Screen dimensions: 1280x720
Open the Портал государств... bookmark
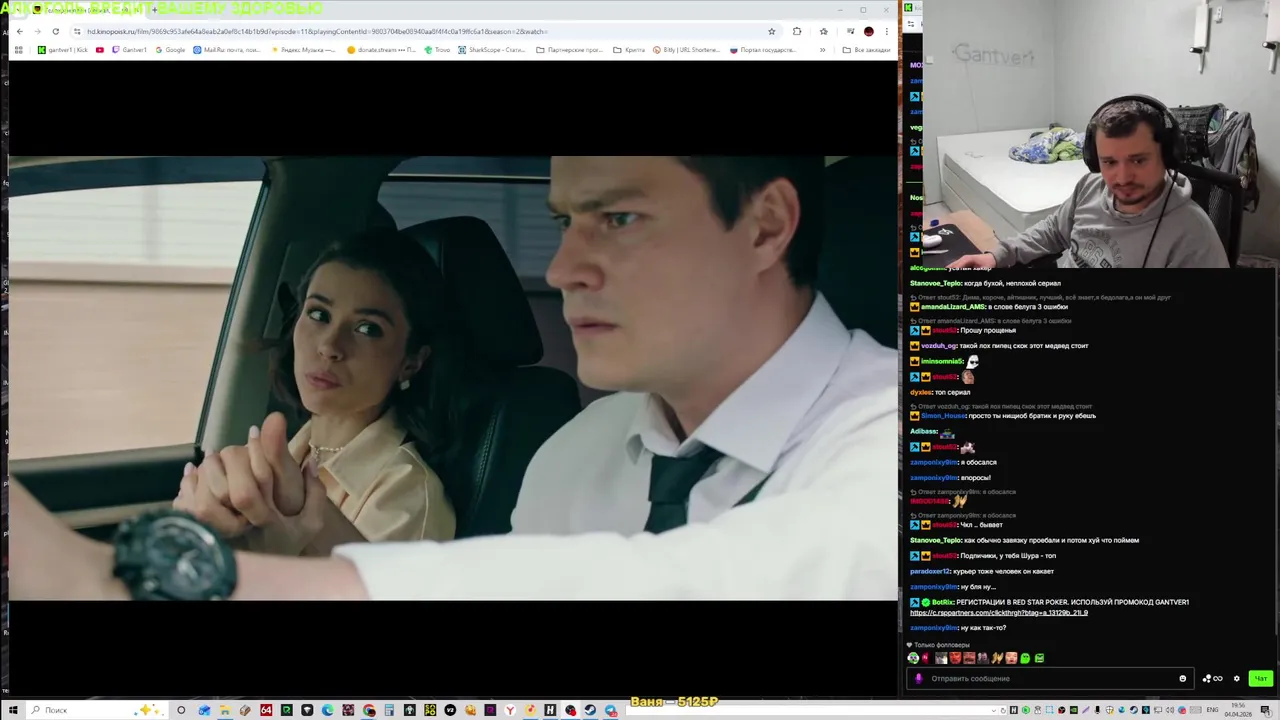(762, 49)
